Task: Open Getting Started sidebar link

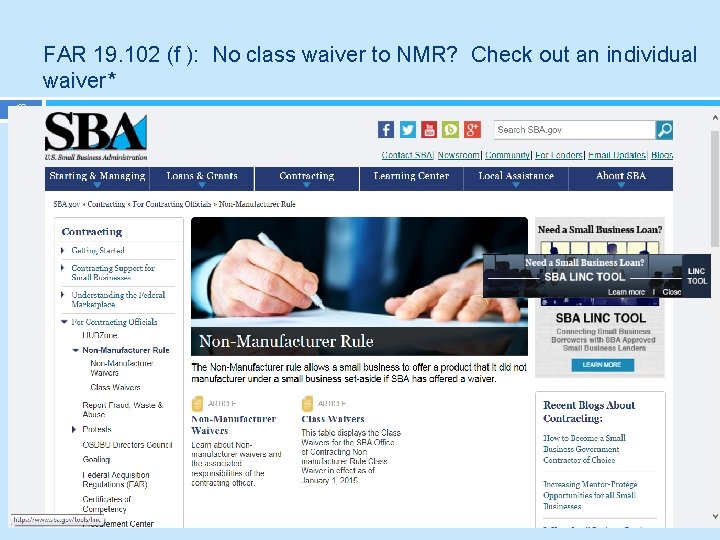Action: [x=98, y=250]
